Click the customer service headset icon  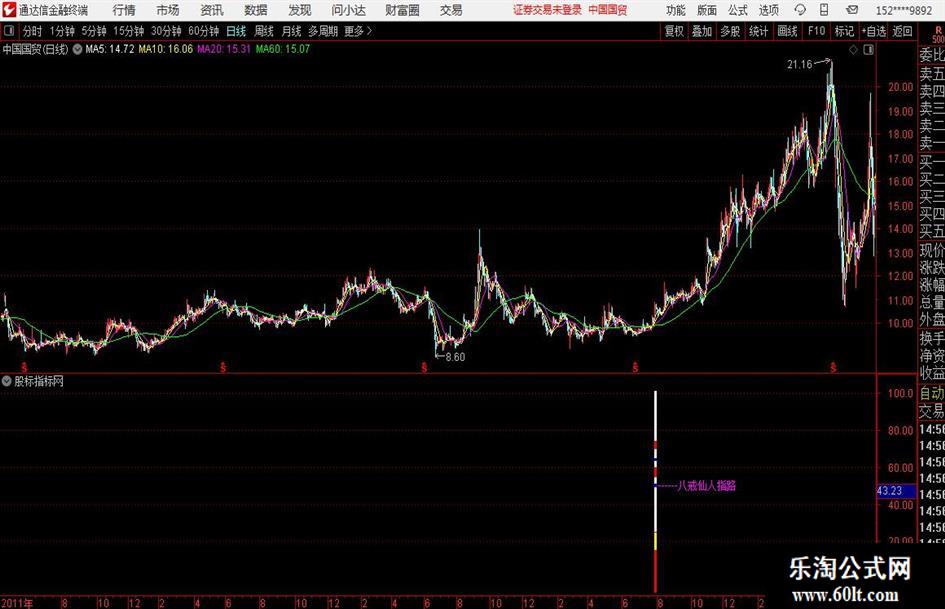pos(800,10)
